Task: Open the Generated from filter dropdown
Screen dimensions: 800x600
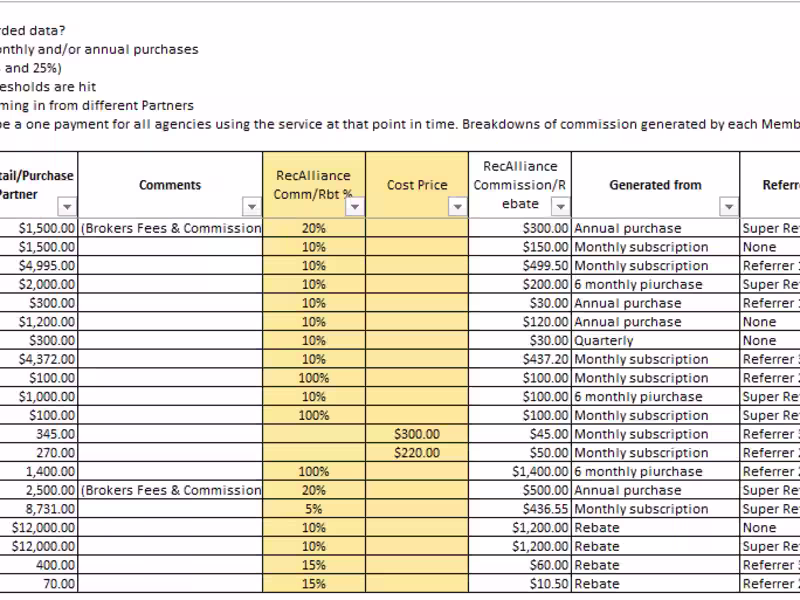Action: click(729, 207)
